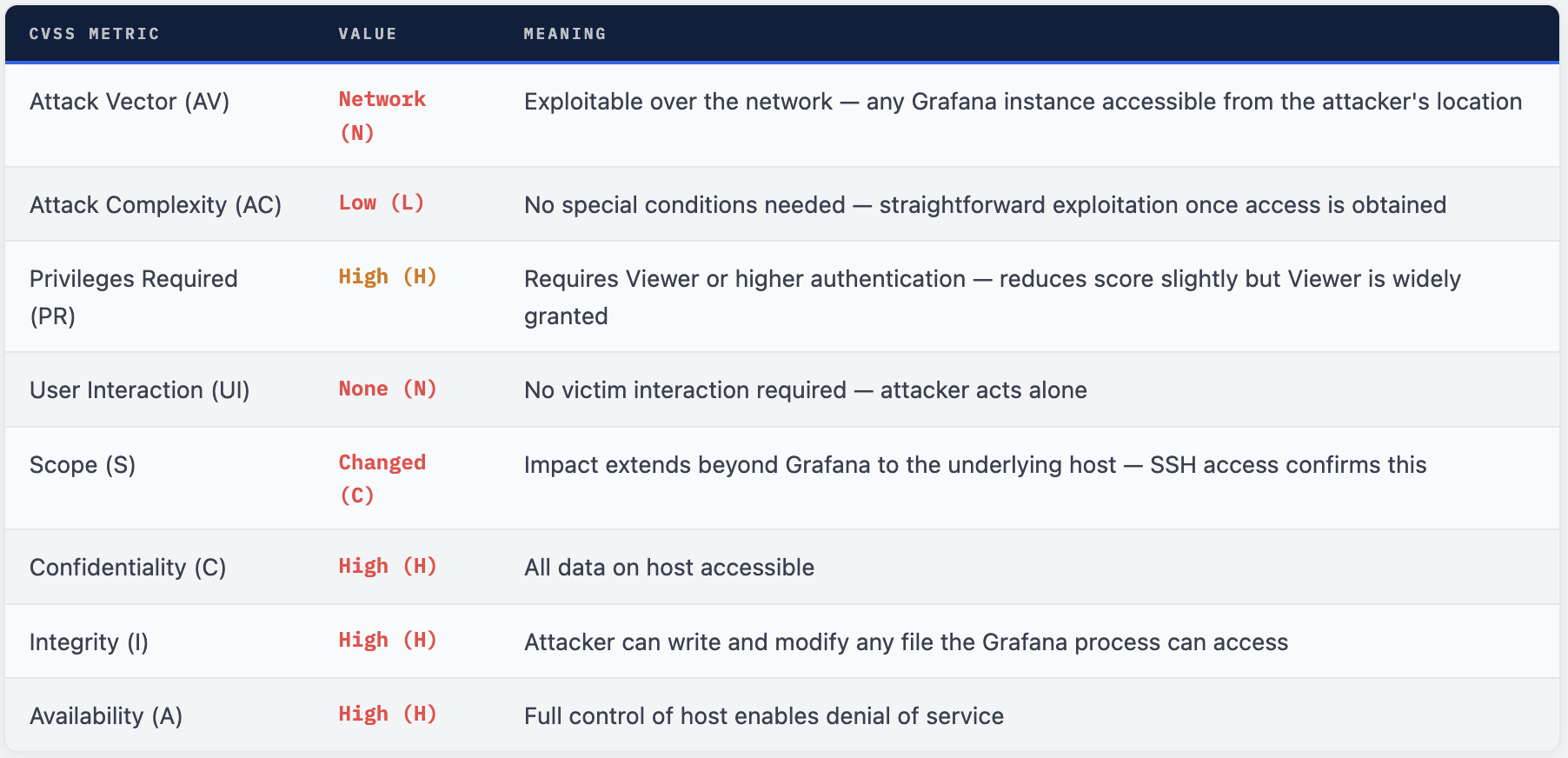Select the Scope (S) metric cell

click(x=83, y=465)
